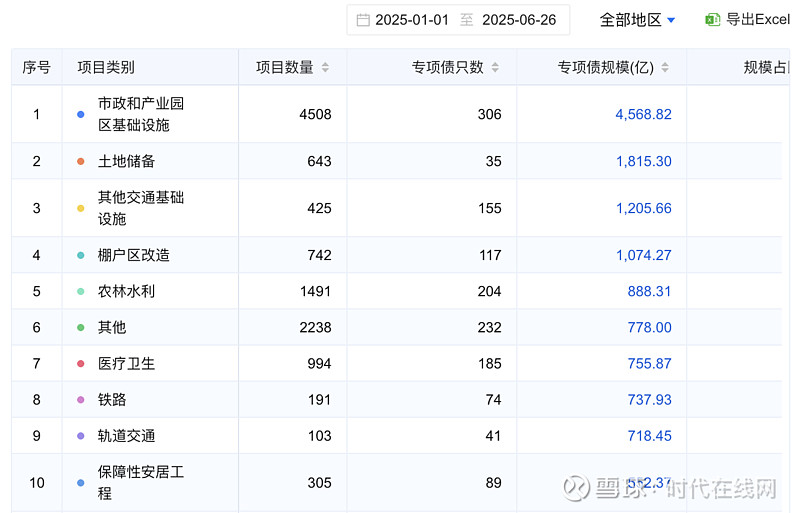Click bond count 306
Screen dimensions: 800x513
[490, 114]
